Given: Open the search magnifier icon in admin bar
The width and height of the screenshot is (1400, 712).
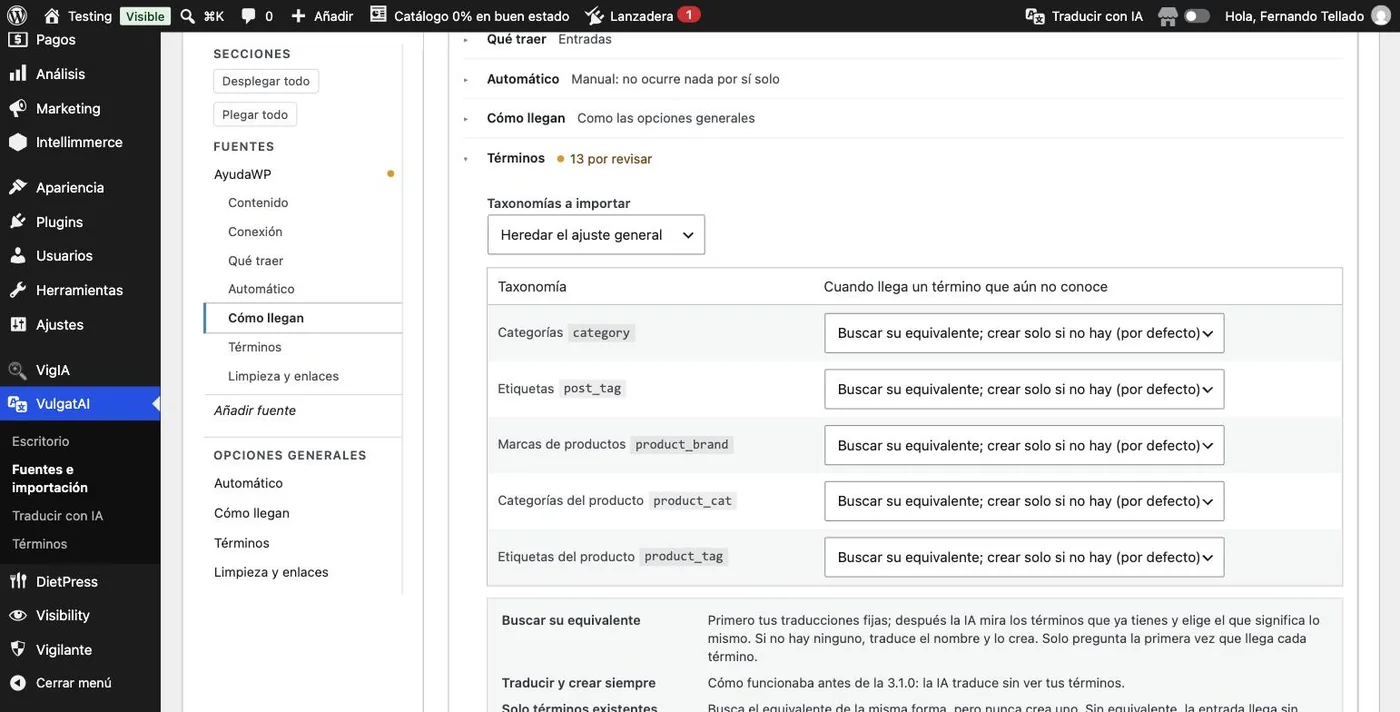Looking at the screenshot, I should point(187,16).
